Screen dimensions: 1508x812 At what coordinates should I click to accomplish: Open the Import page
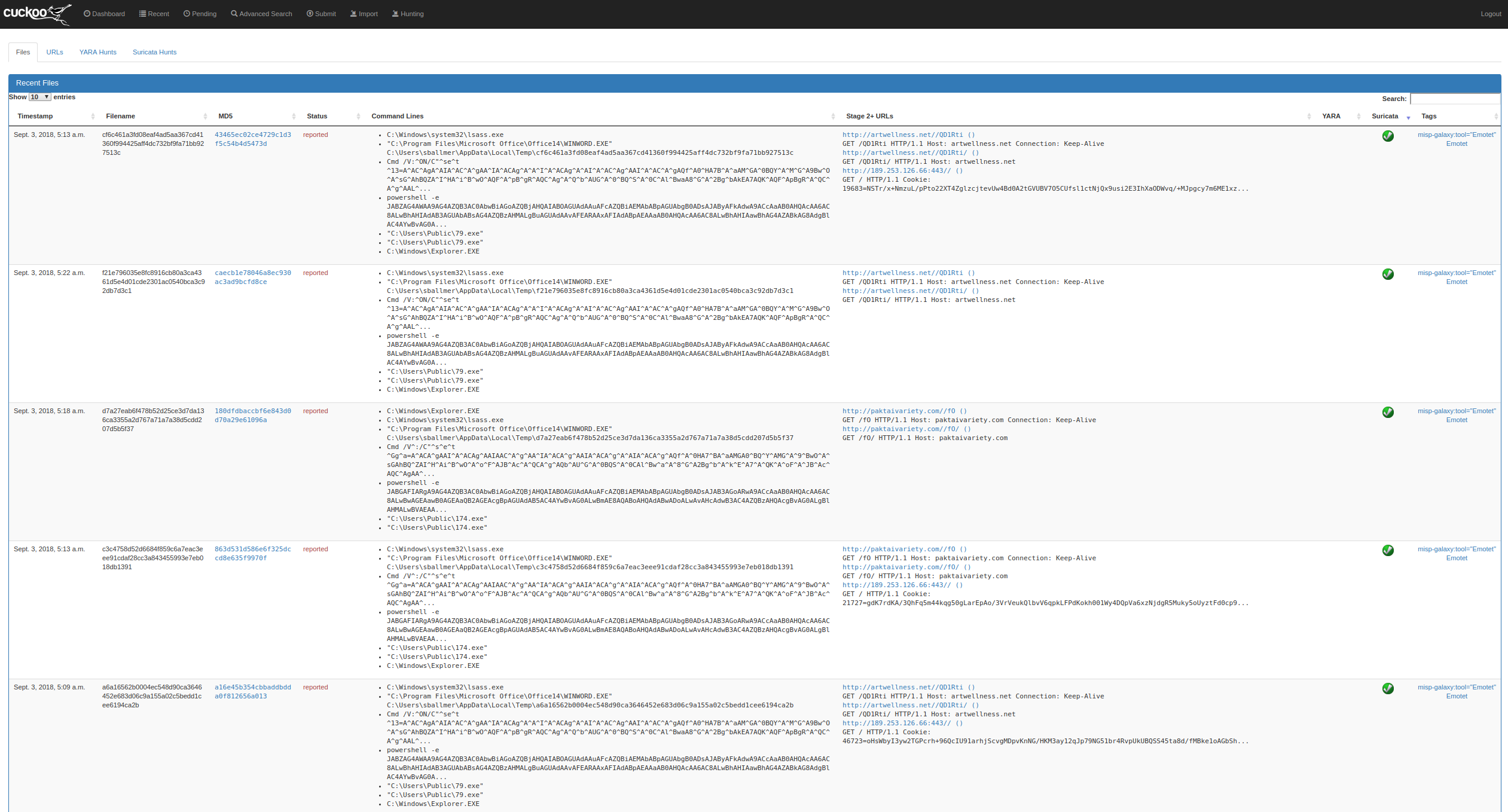pos(364,14)
